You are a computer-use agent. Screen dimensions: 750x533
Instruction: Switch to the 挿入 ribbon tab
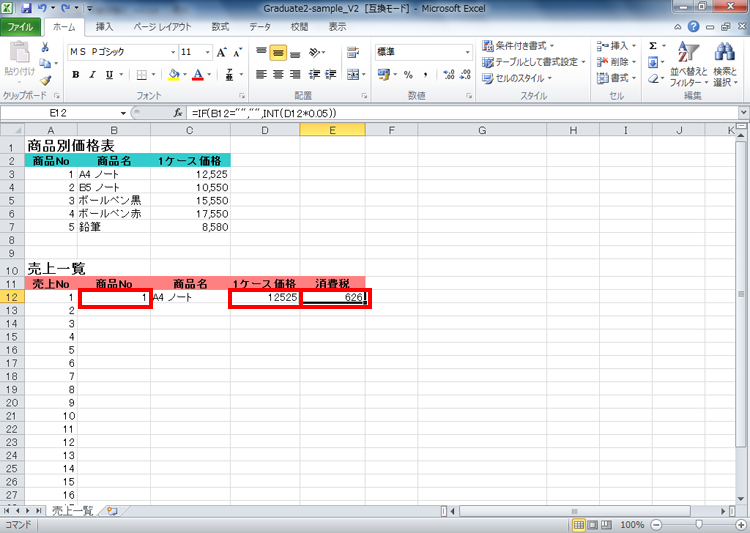(x=104, y=27)
